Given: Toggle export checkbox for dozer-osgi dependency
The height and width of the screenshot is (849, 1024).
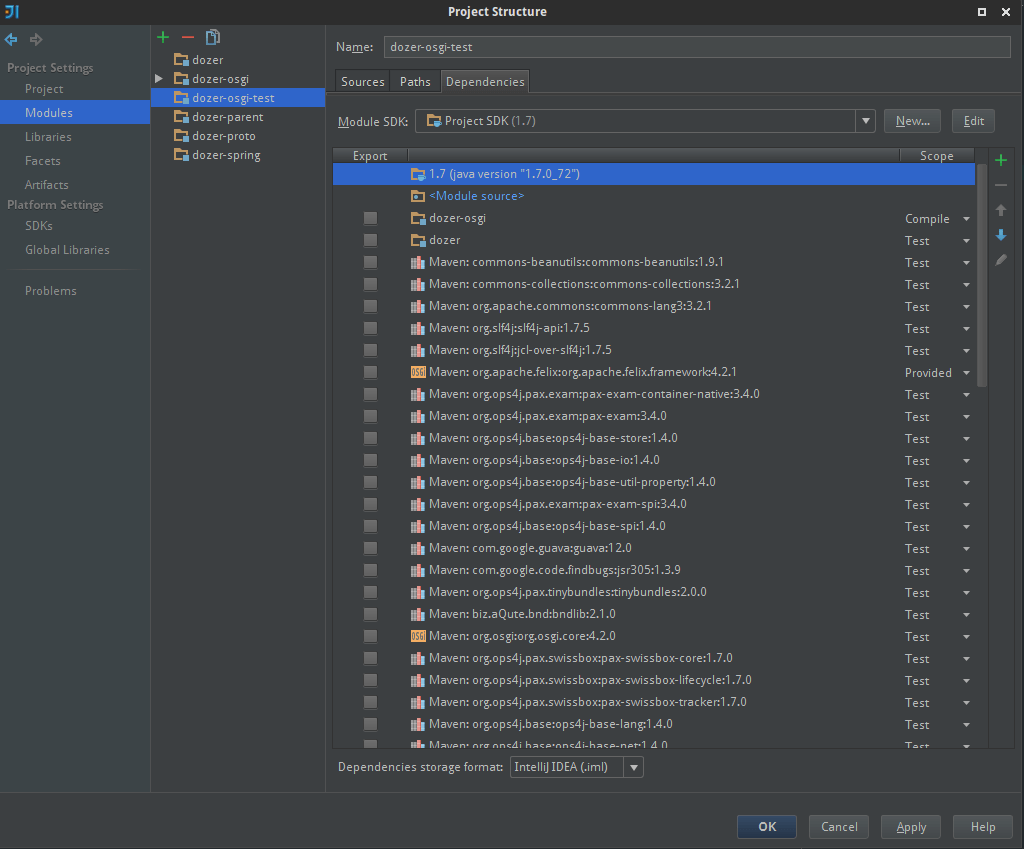Looking at the screenshot, I should (370, 218).
